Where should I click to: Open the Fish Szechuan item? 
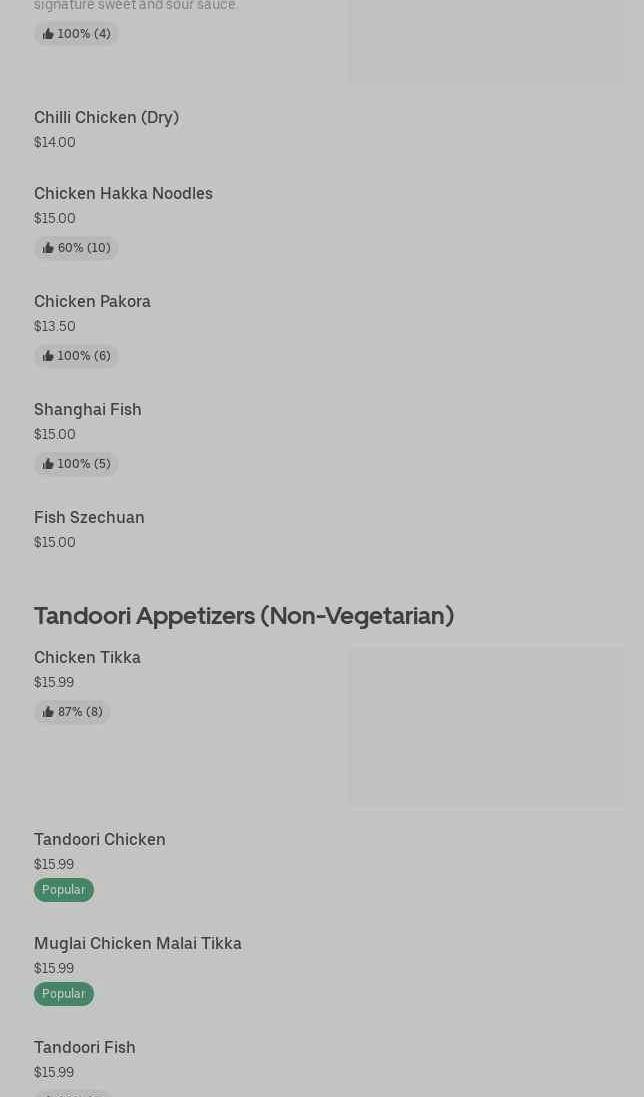tap(89, 517)
